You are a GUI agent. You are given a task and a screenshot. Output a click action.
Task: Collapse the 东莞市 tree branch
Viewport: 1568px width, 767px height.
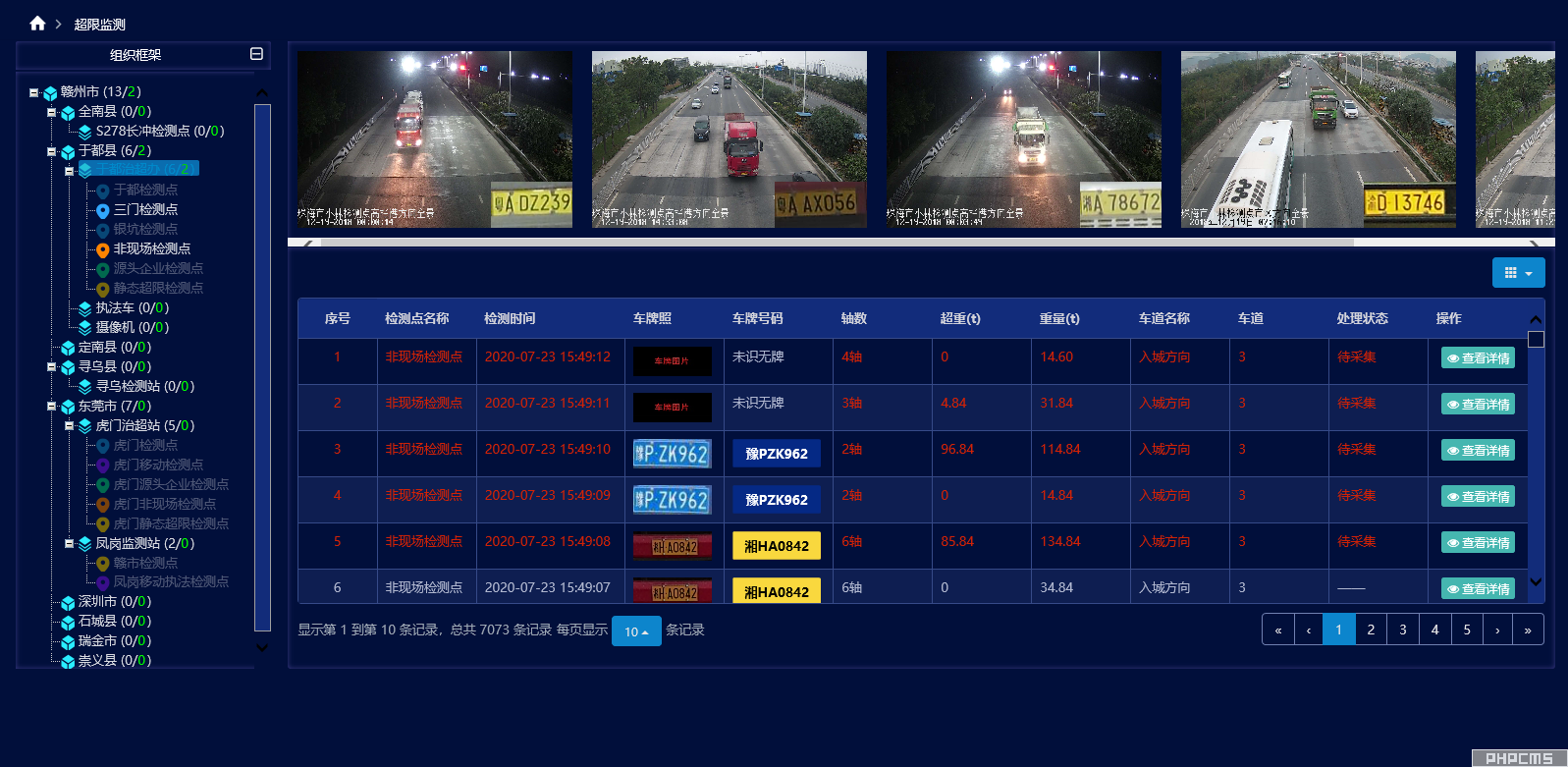click(51, 406)
